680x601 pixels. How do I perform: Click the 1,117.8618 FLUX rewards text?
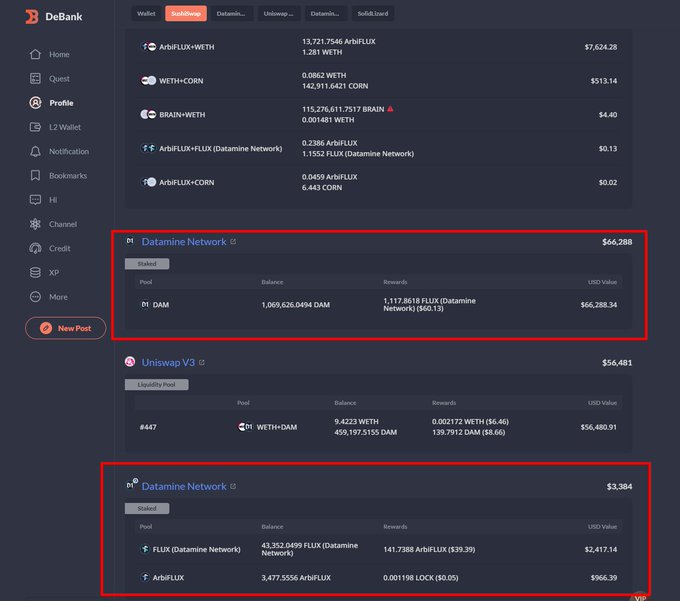(429, 304)
